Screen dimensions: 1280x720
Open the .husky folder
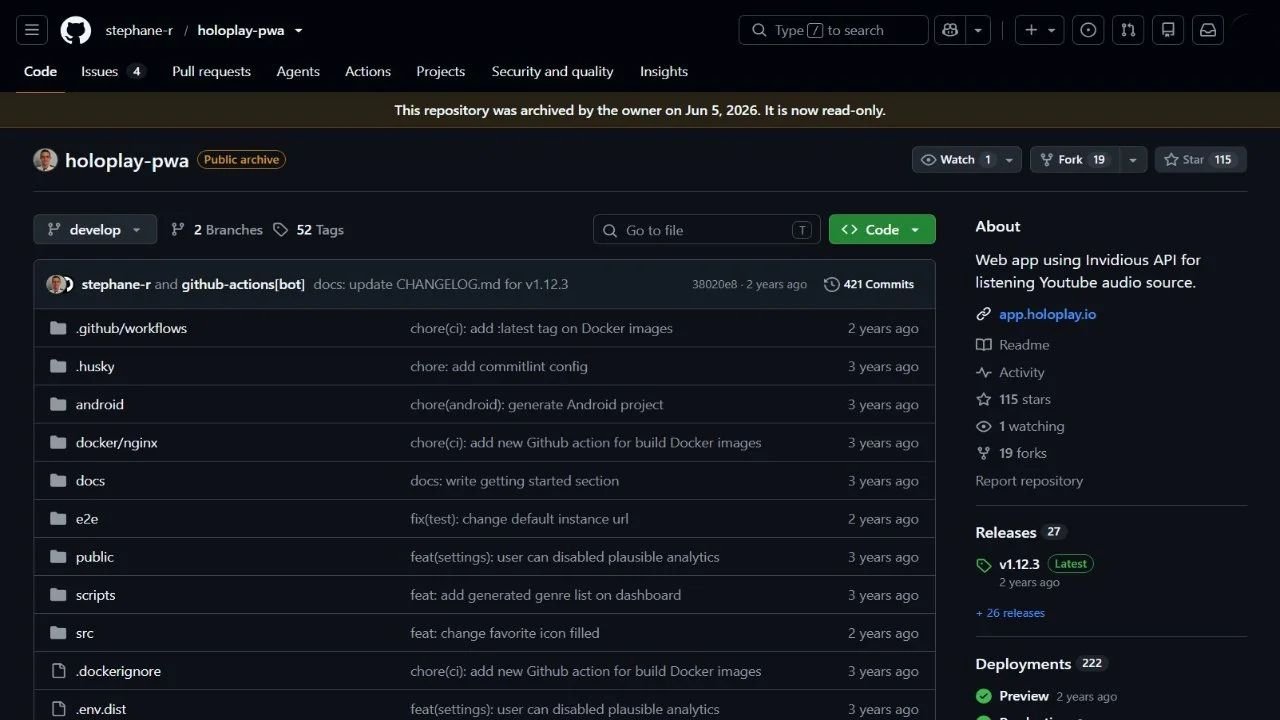coord(95,366)
